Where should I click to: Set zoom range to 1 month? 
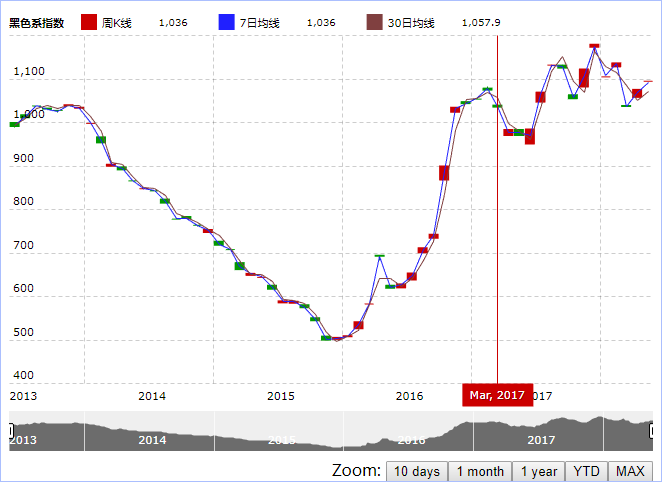tap(480, 471)
